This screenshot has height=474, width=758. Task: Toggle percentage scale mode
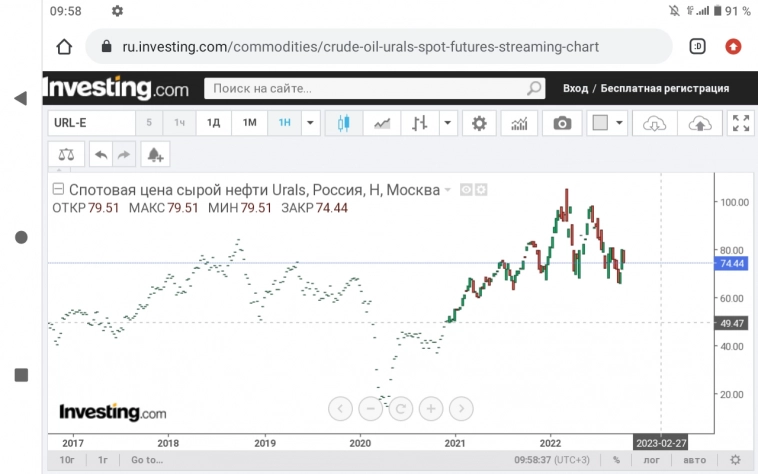tap(617, 460)
